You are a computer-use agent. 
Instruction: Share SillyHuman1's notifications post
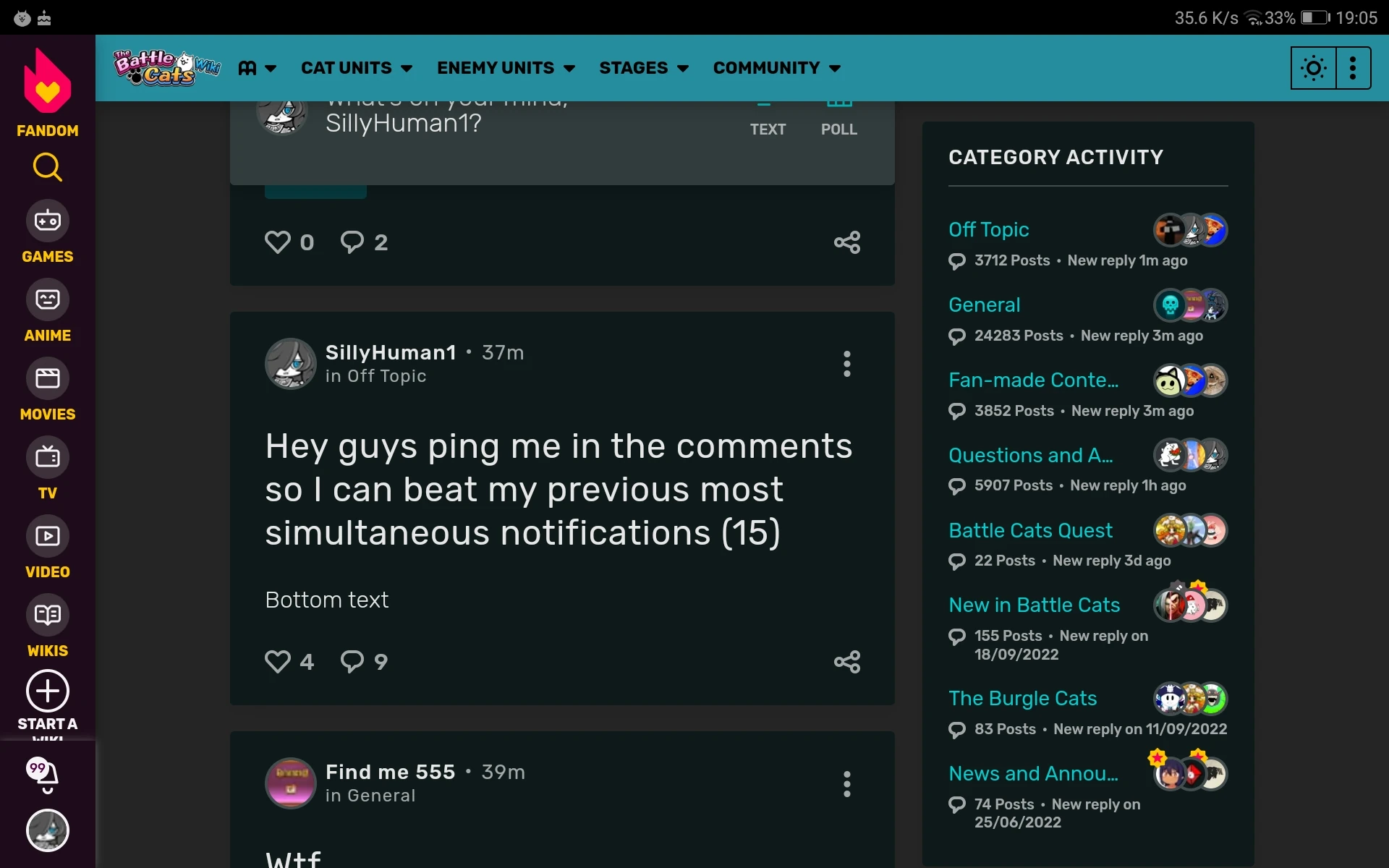tap(846, 661)
